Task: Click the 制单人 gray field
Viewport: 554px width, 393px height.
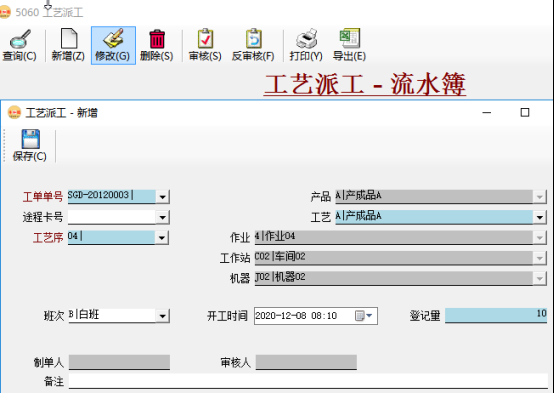Action: (x=119, y=362)
